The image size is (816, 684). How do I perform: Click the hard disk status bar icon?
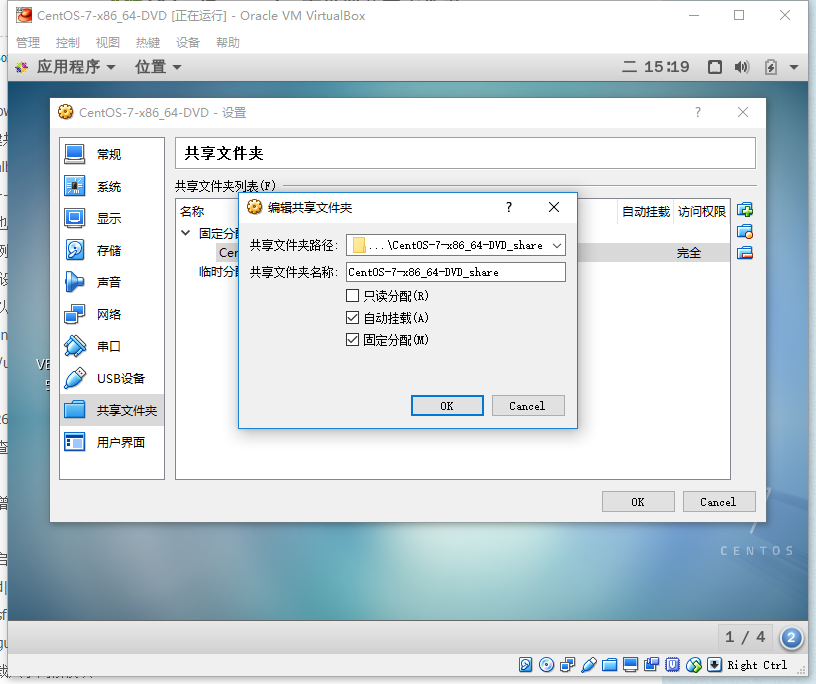tap(525, 665)
